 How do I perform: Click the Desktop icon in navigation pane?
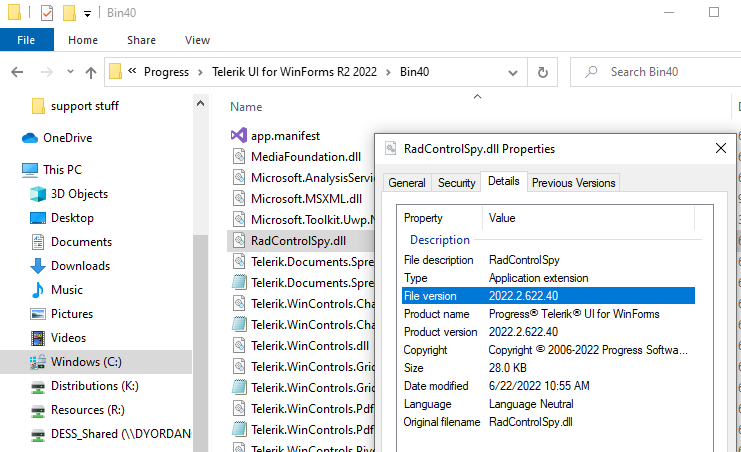[38, 218]
